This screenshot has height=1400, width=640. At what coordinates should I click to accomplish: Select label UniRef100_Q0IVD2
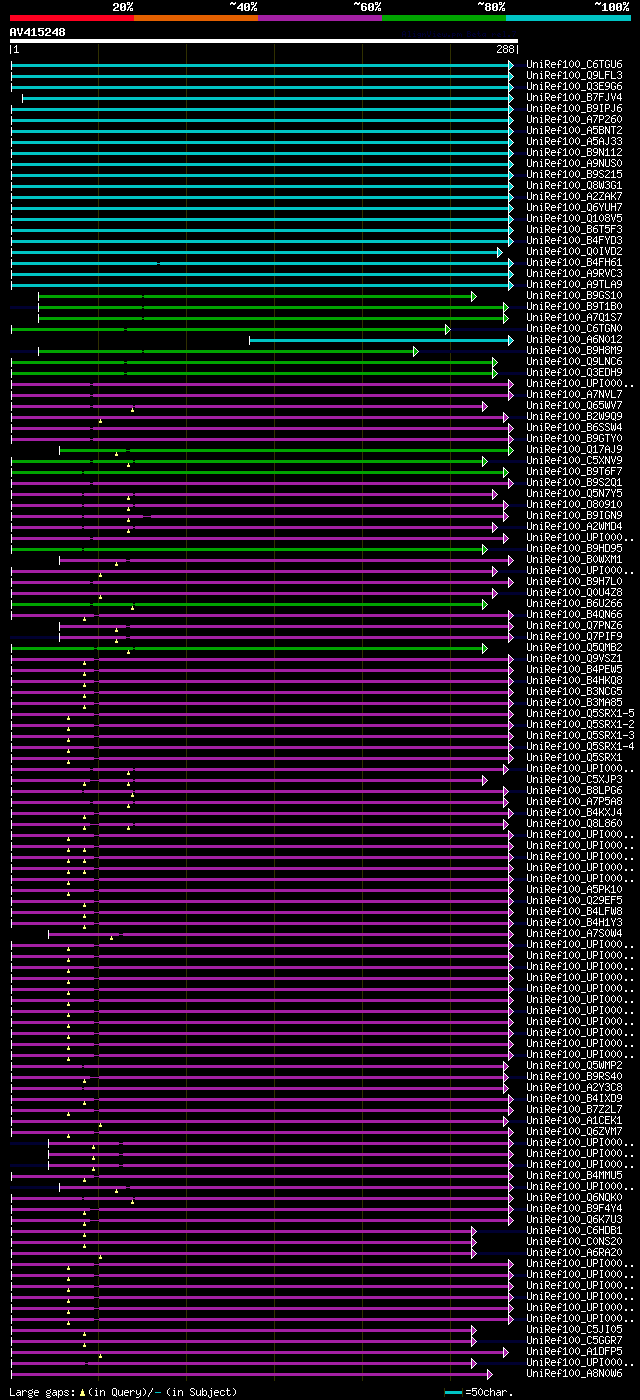click(574, 251)
